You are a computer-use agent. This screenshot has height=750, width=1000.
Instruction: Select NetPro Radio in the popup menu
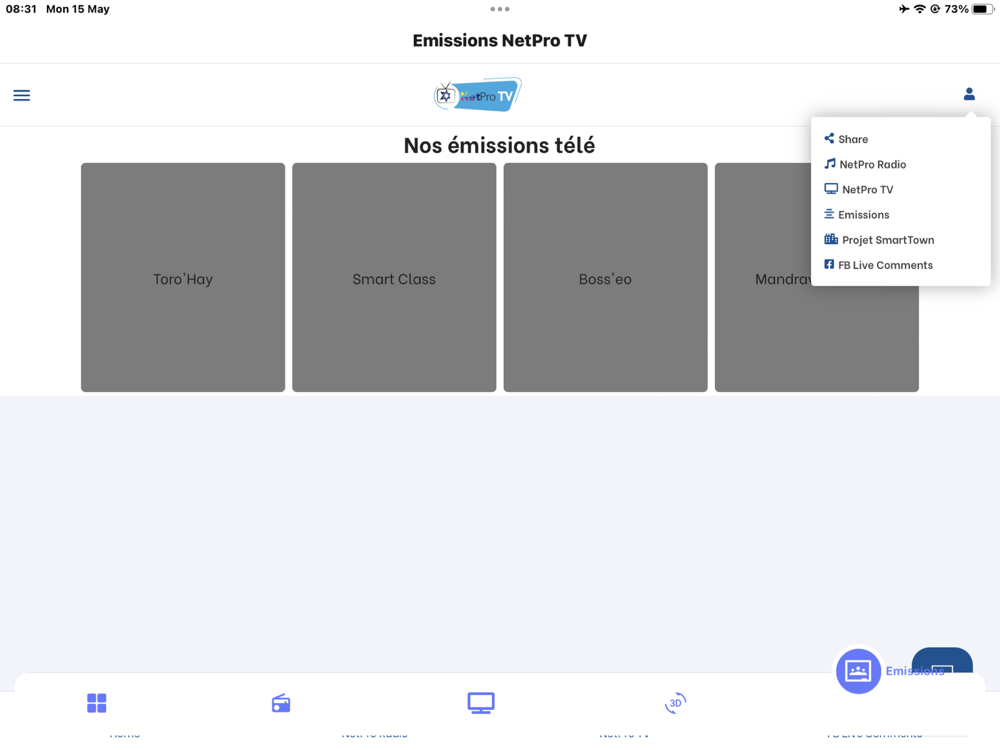[x=871, y=164]
